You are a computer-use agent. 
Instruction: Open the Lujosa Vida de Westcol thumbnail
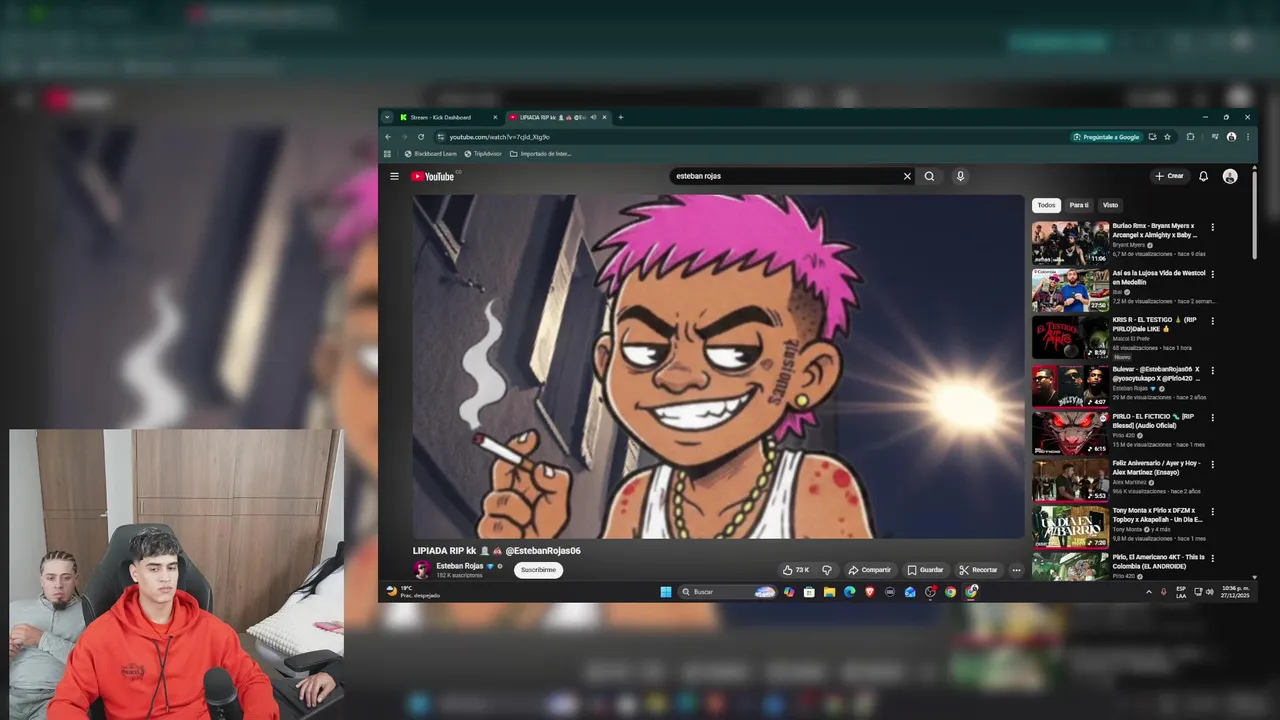coord(1070,291)
